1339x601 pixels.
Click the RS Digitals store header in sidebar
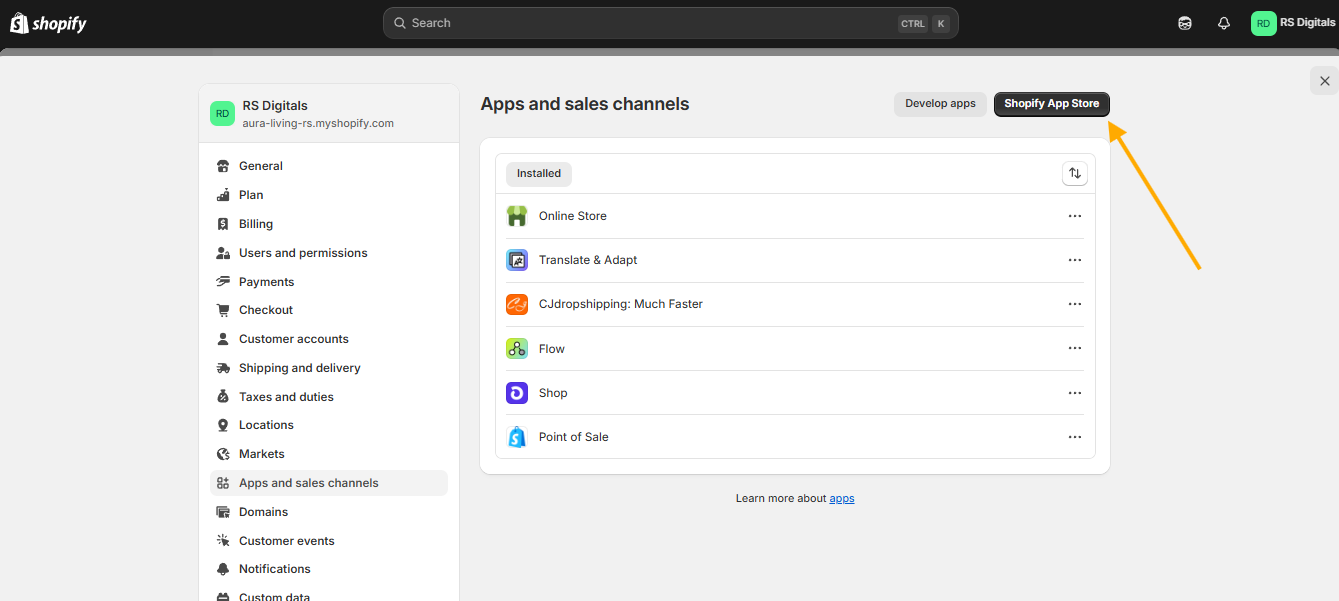point(329,113)
